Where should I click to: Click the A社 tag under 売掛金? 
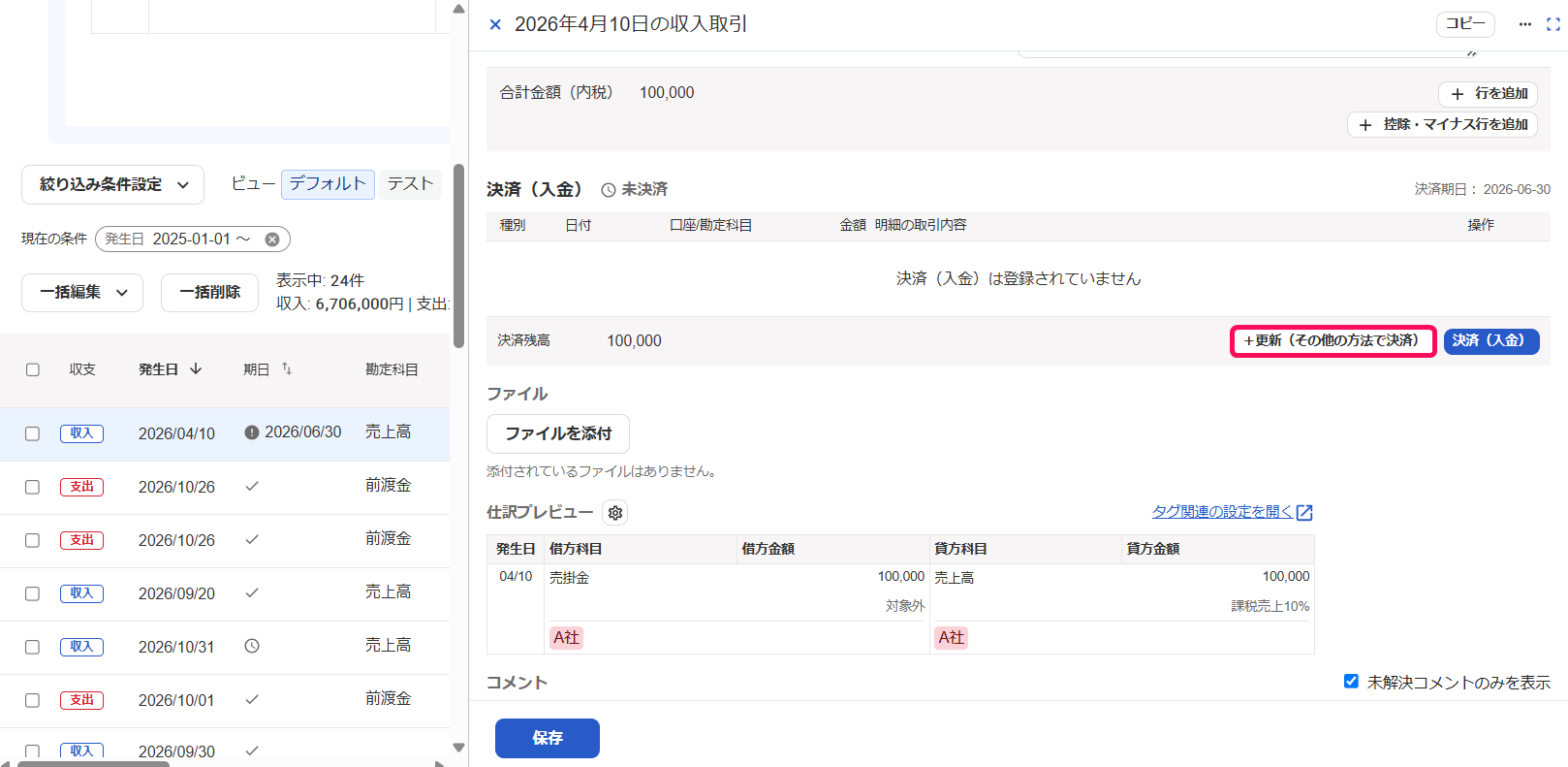pos(566,638)
